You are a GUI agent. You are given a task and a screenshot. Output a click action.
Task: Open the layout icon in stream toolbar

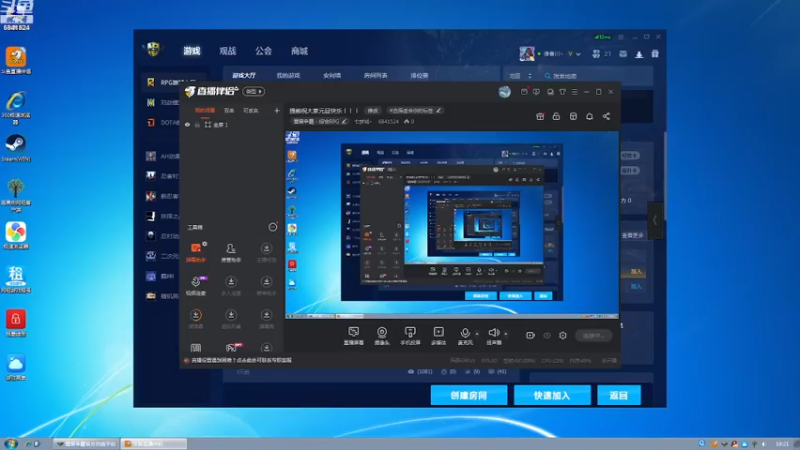click(573, 116)
